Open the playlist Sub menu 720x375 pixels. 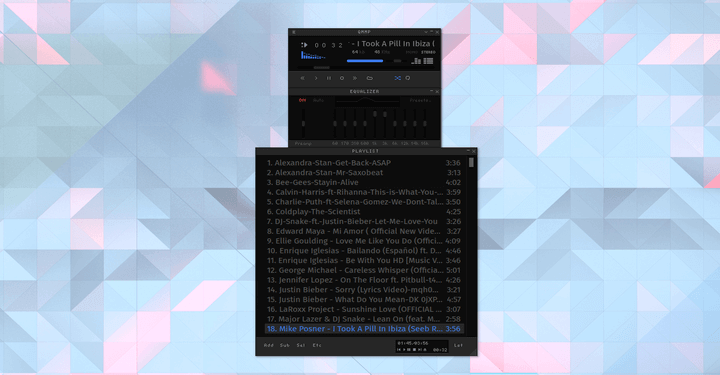[x=285, y=345]
